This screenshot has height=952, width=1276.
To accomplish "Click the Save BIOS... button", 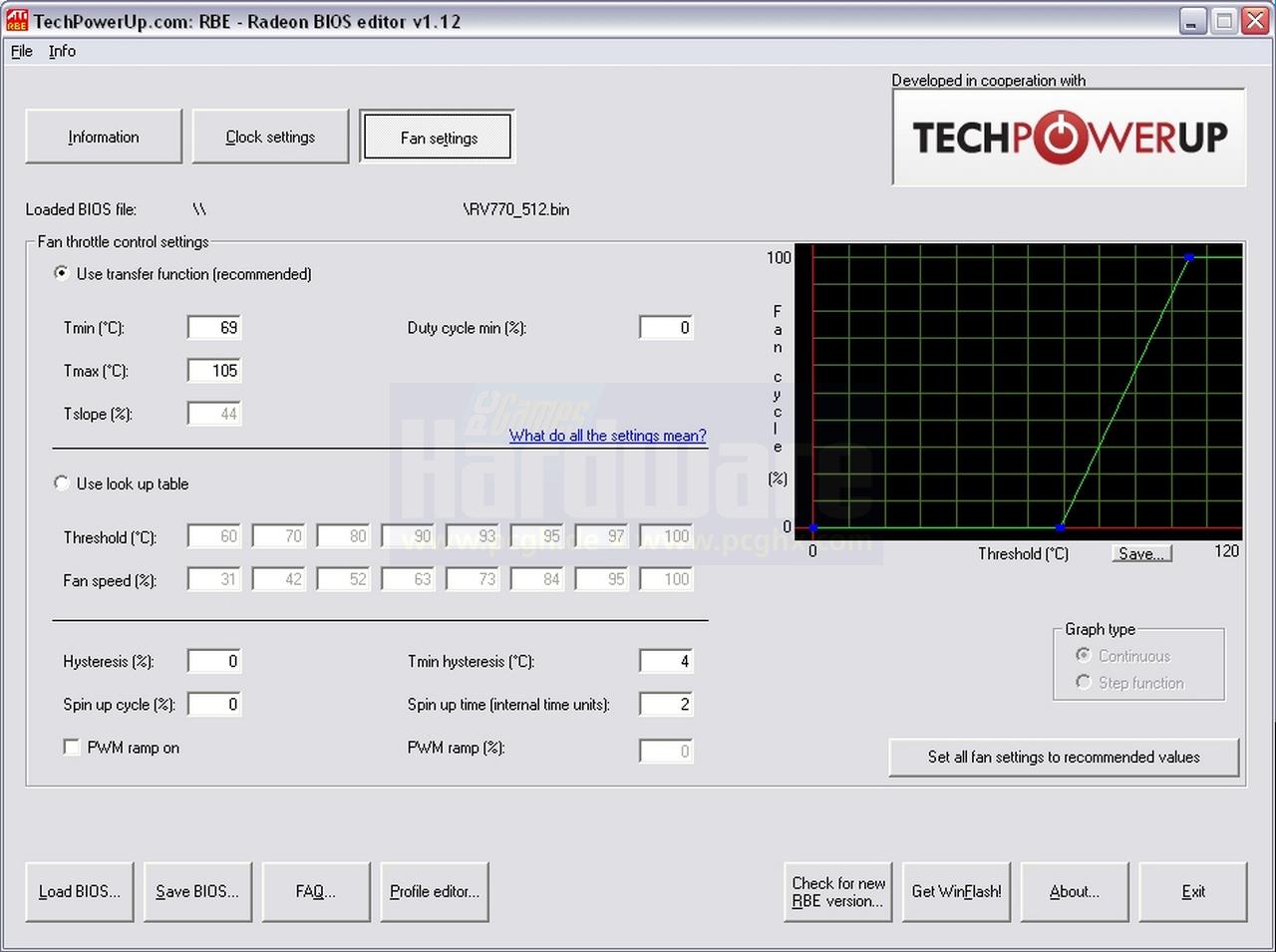I will (197, 891).
